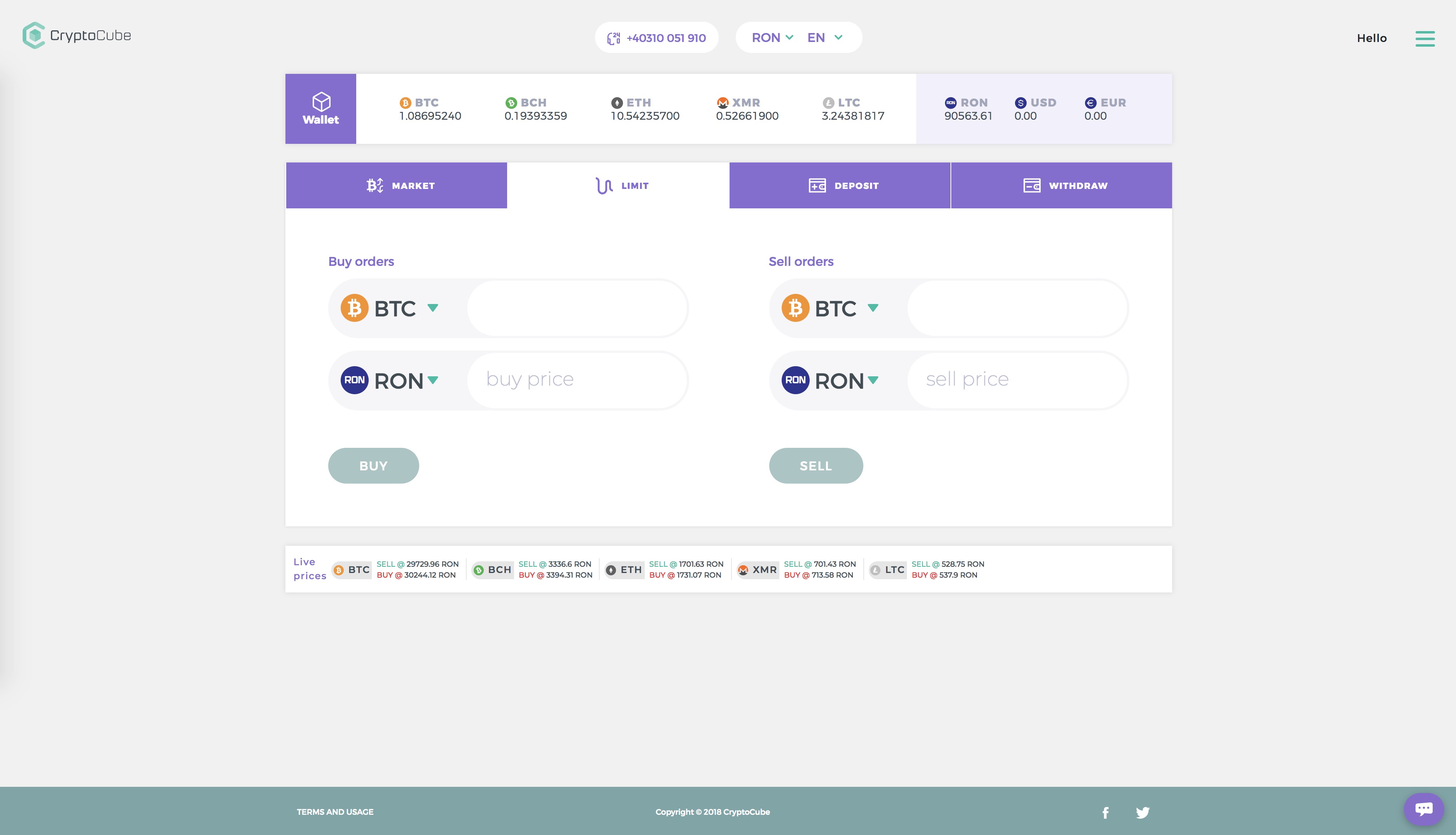Click the Buy orders heading
Screen dimensions: 1456x835
coord(361,262)
